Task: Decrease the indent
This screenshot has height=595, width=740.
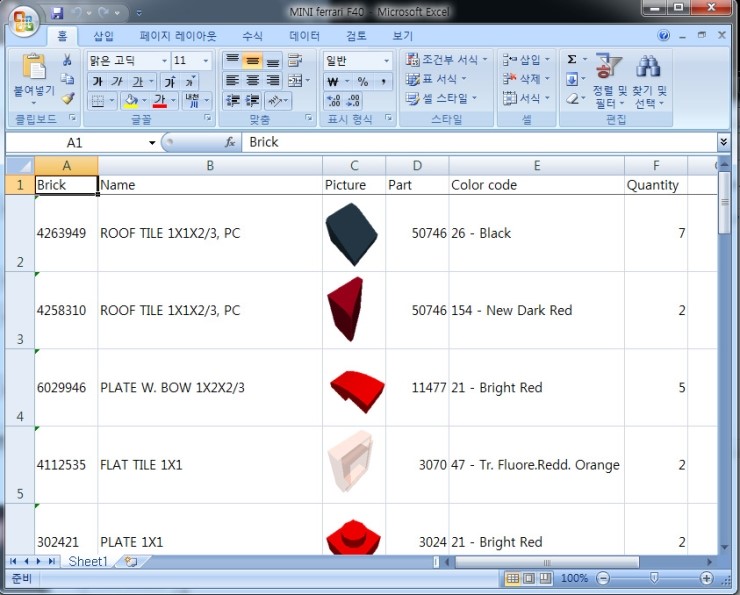Action: [x=233, y=101]
